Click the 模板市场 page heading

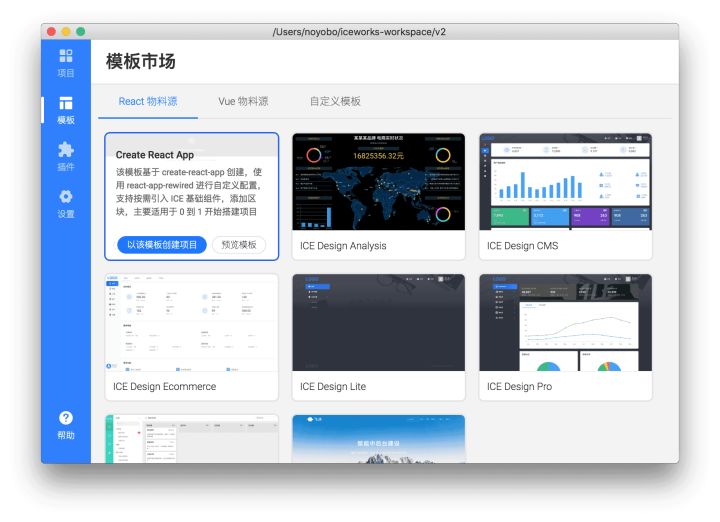tap(141, 62)
